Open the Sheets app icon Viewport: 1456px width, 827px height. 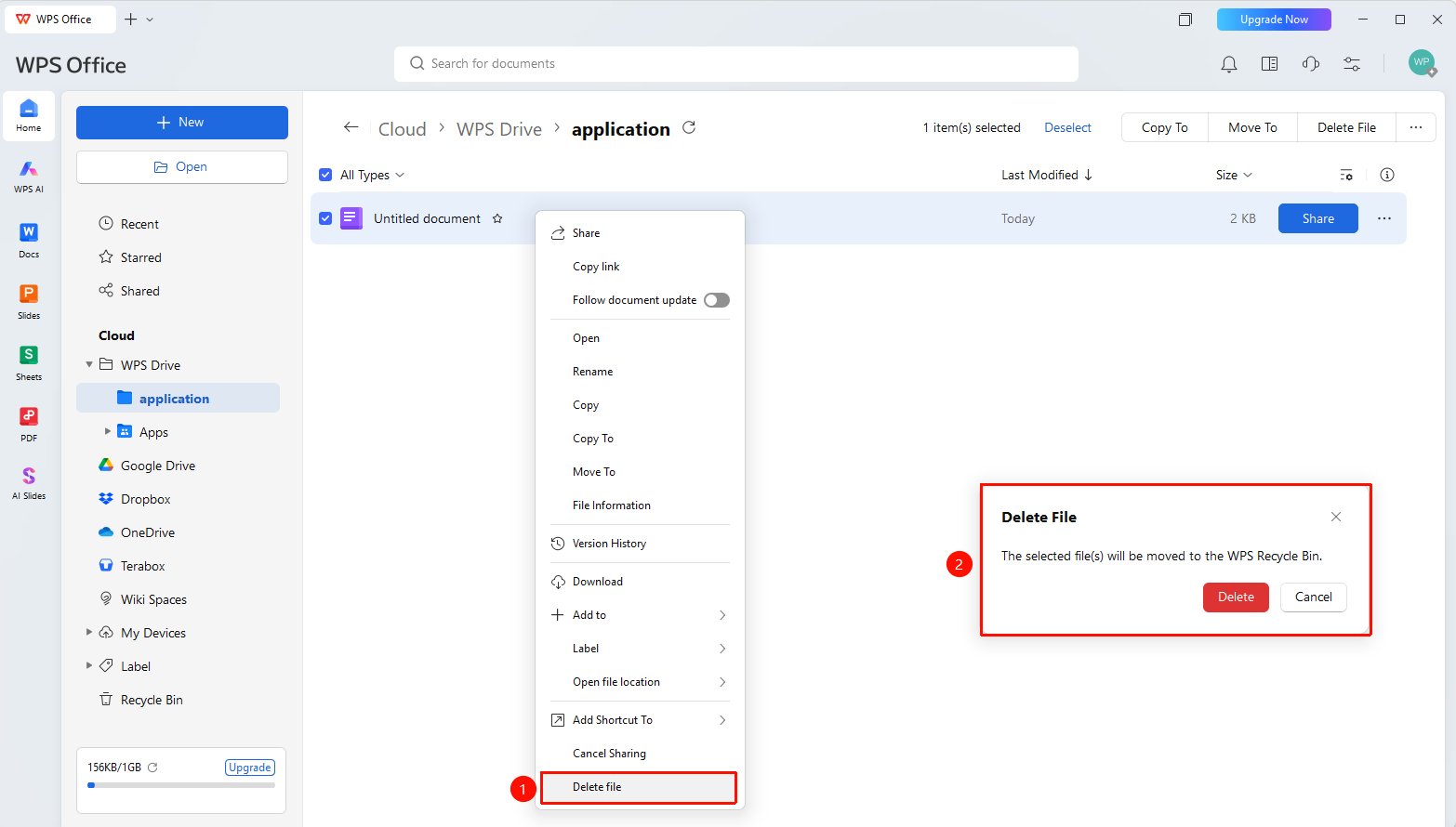click(x=29, y=362)
